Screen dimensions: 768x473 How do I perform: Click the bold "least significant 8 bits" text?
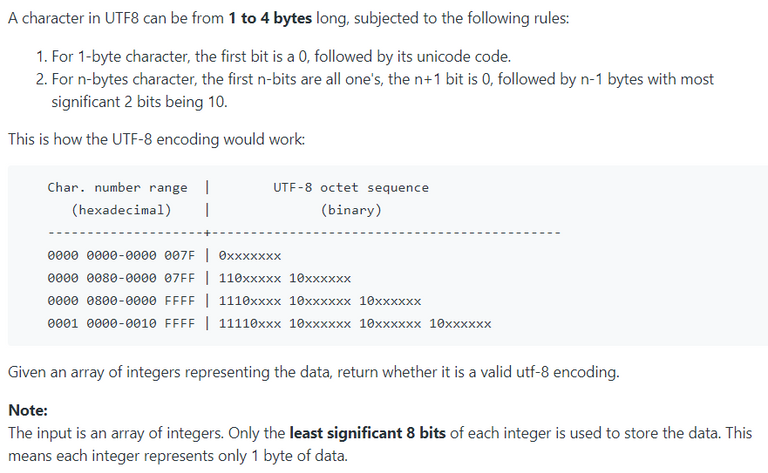point(367,433)
